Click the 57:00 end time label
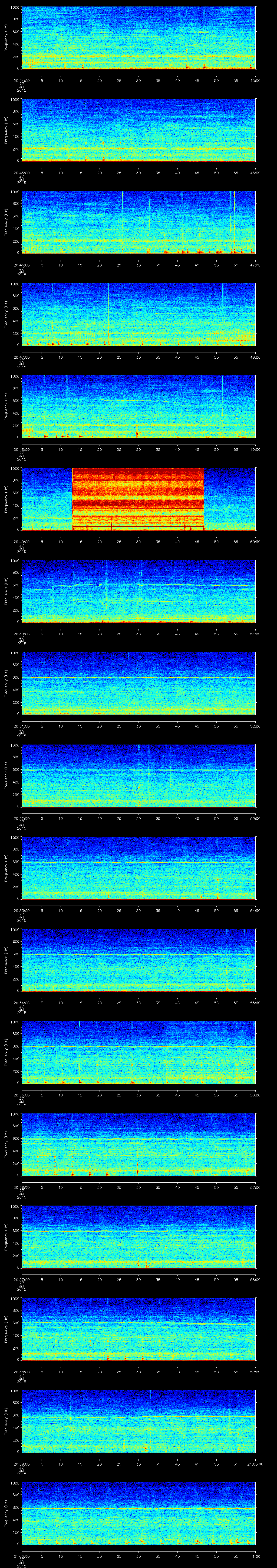The width and height of the screenshot is (277, 1568). [256, 1187]
